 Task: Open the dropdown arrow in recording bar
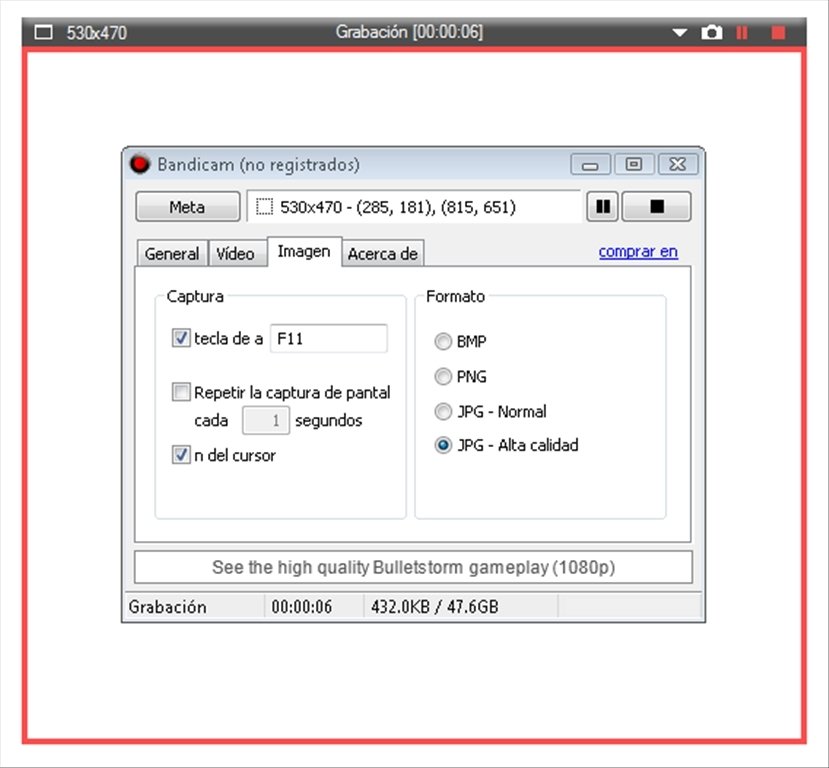click(x=679, y=33)
